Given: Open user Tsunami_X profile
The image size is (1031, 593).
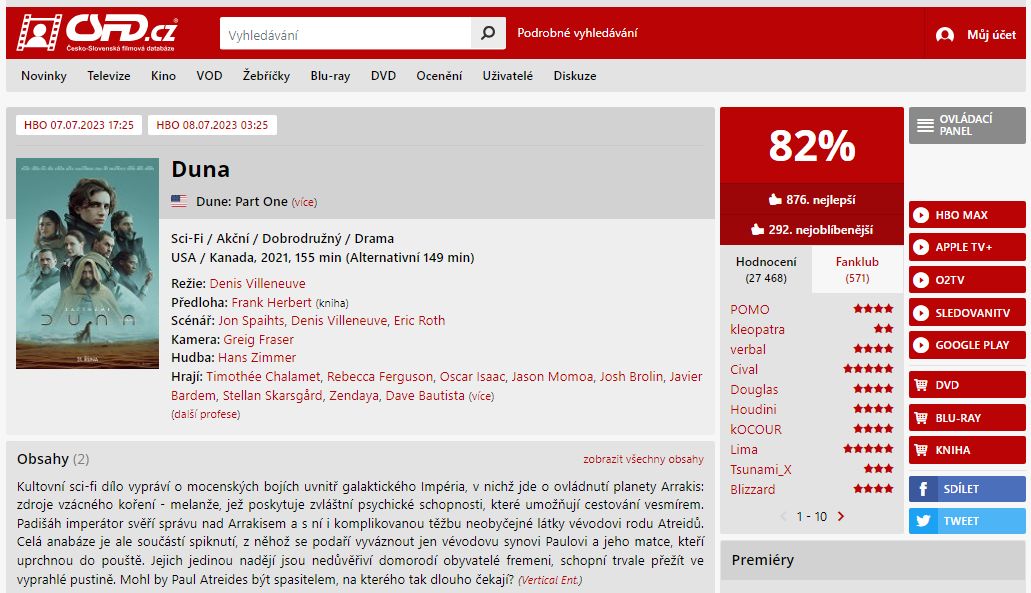Looking at the screenshot, I should (x=761, y=469).
